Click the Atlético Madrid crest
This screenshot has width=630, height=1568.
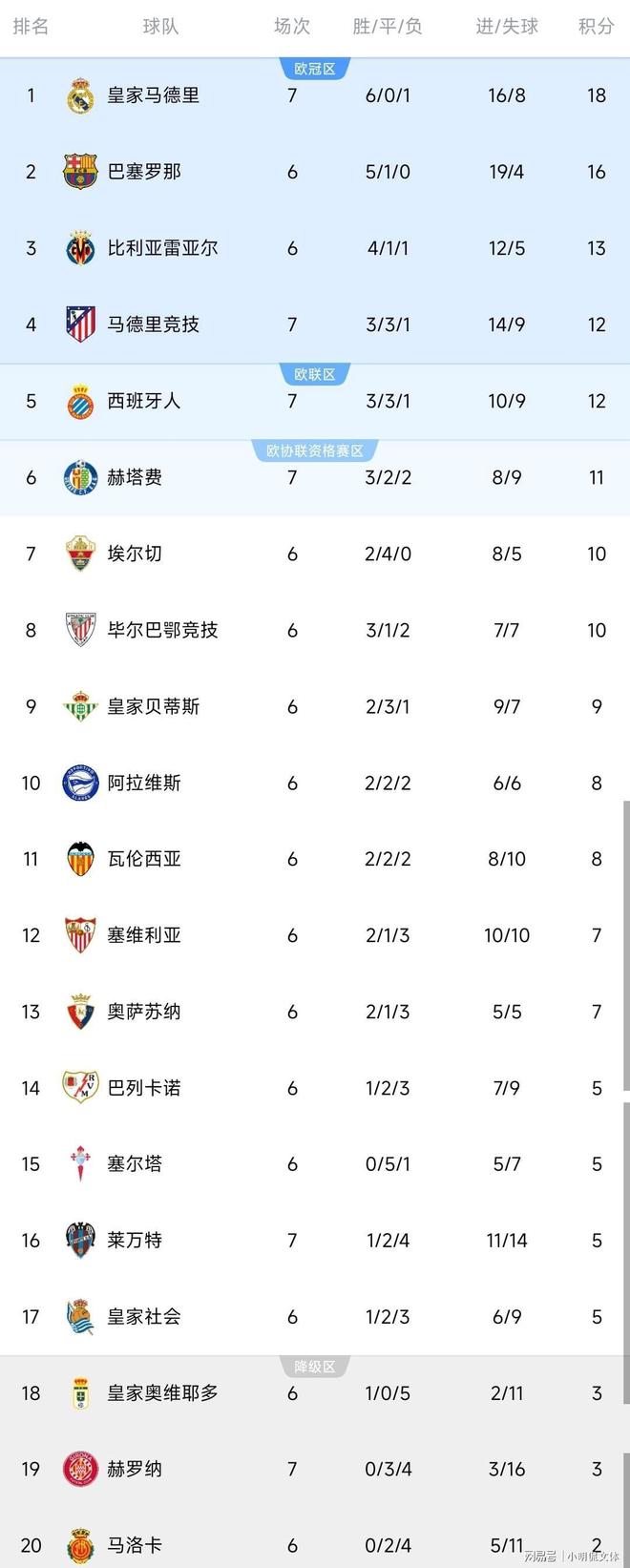(x=80, y=324)
